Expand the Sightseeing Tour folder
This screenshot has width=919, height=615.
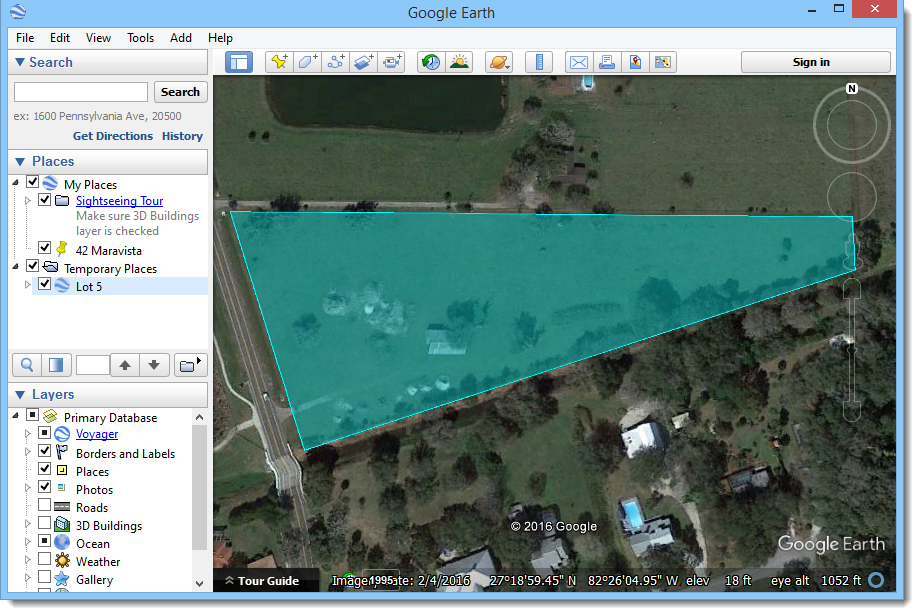[x=28, y=201]
